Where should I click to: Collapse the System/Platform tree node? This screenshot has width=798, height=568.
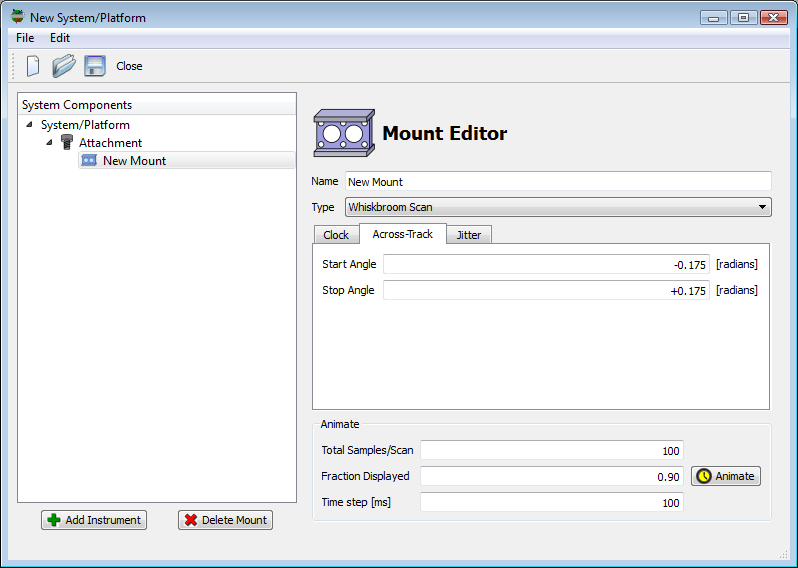(30, 125)
